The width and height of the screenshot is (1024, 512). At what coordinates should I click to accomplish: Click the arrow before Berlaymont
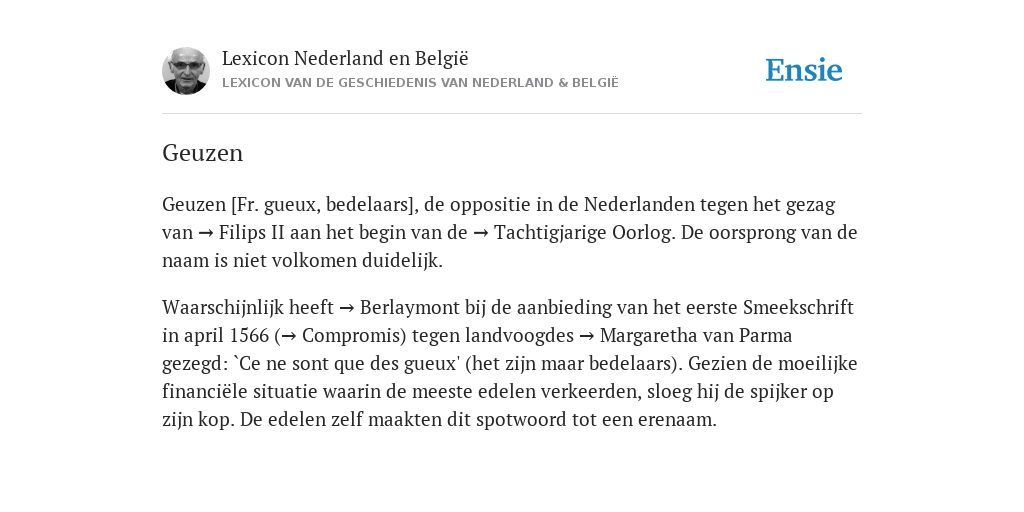click(x=347, y=308)
